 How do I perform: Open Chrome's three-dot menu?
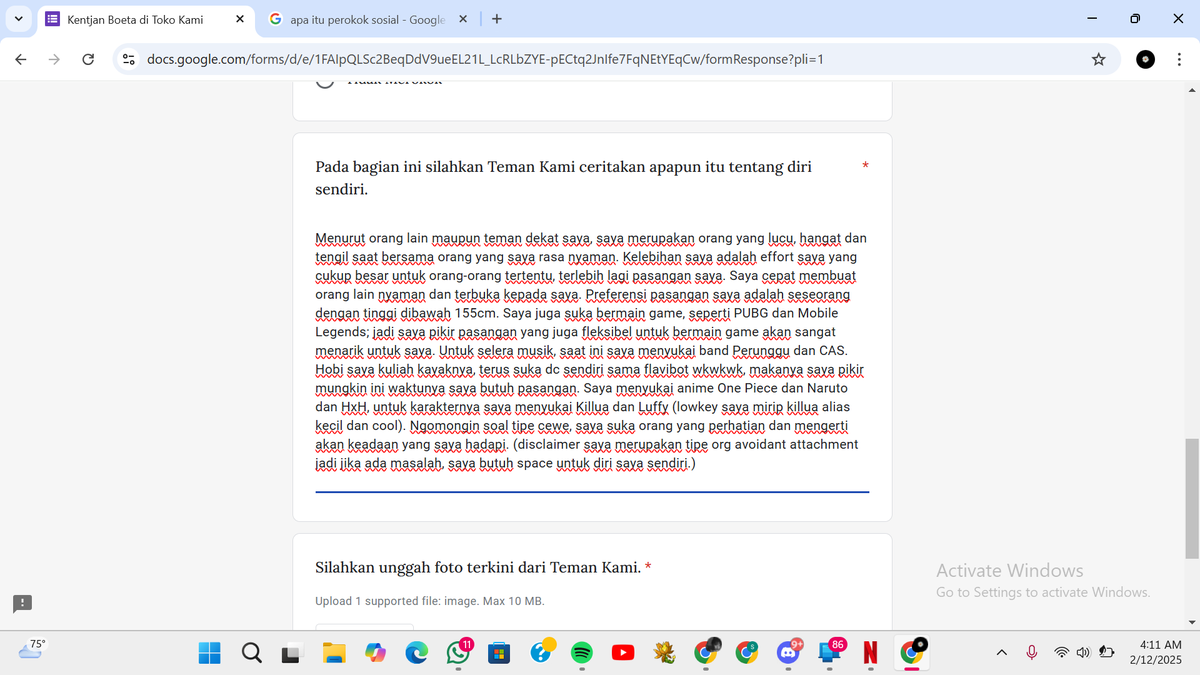[x=1179, y=59]
